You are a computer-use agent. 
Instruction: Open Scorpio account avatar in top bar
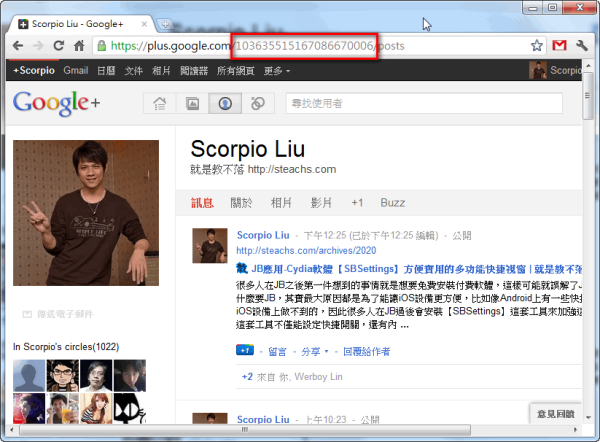click(x=538, y=70)
